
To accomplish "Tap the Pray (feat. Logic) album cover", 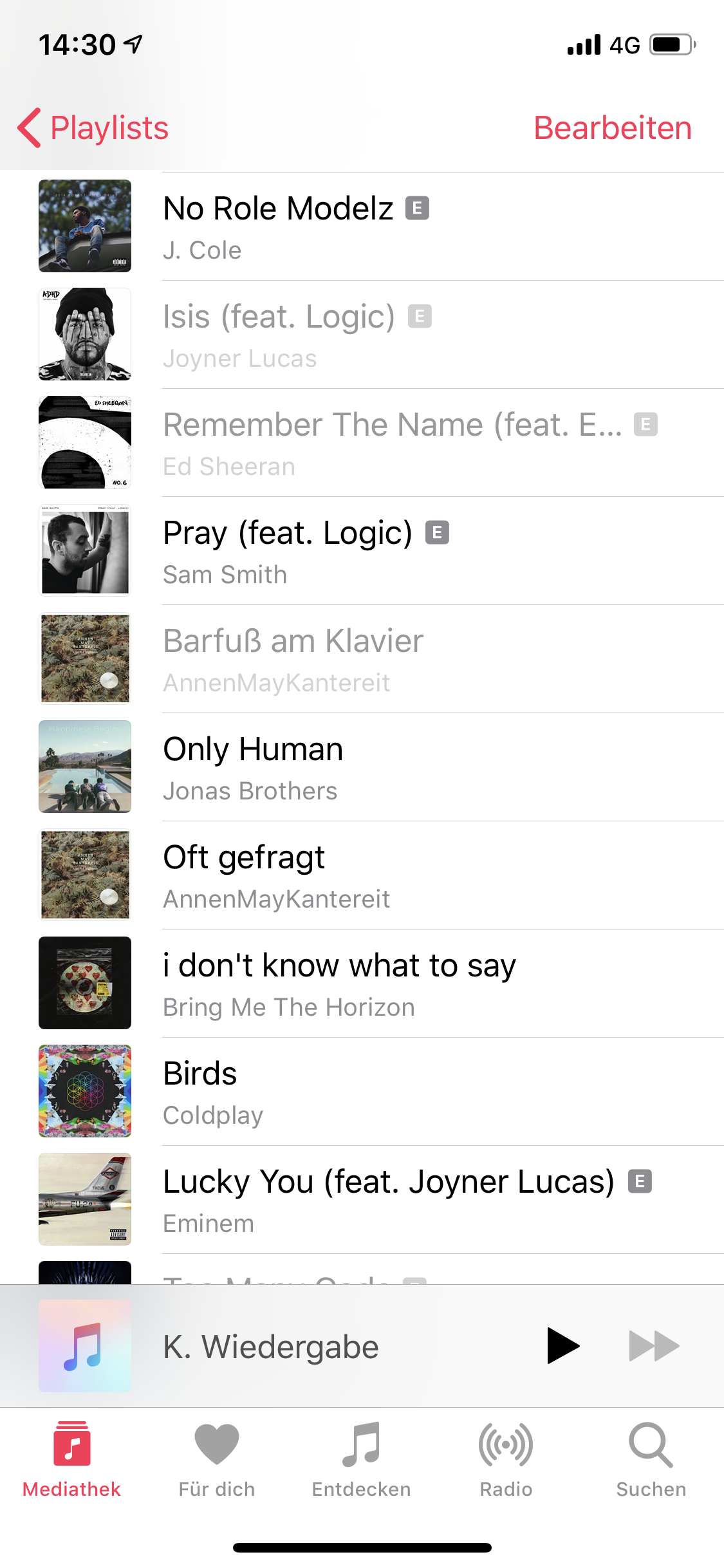I will (85, 551).
